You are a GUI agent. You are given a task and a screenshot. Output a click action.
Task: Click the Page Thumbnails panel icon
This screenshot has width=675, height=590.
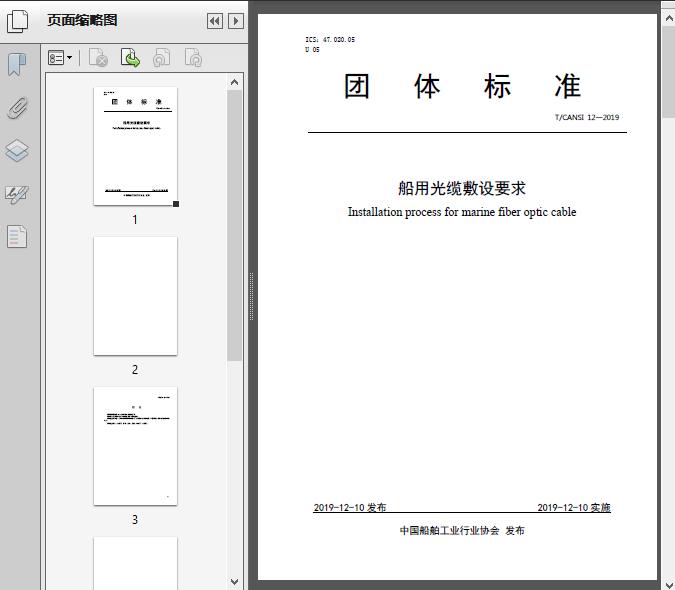[17, 21]
